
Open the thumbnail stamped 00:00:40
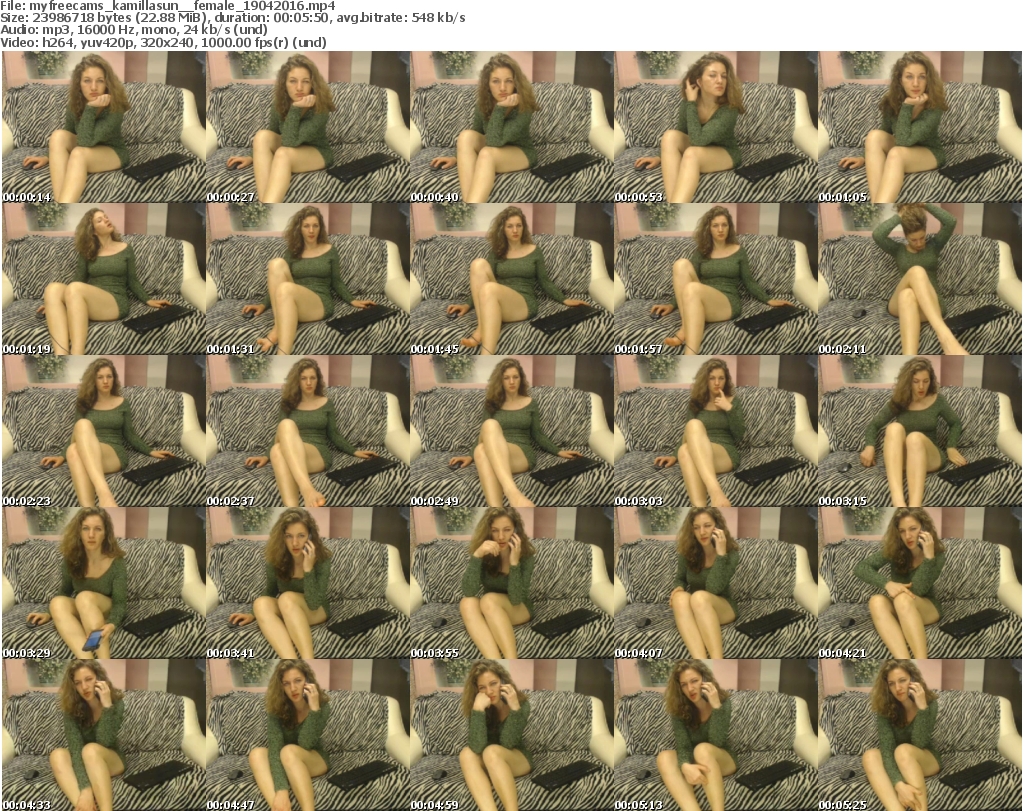(x=512, y=127)
